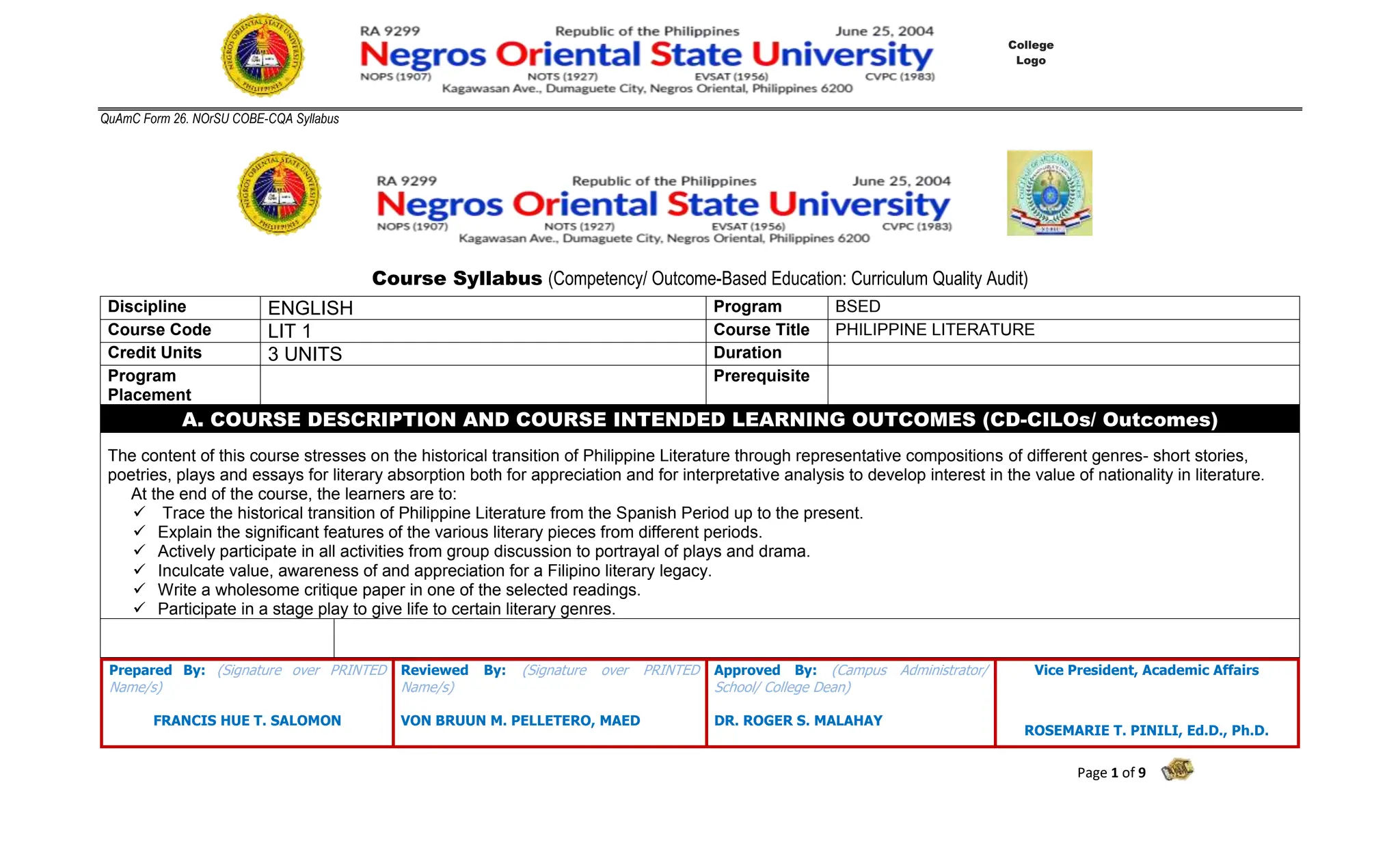Click the green college logo emblem
Image resolution: width=1400 pixels, height=850 pixels.
click(1049, 194)
